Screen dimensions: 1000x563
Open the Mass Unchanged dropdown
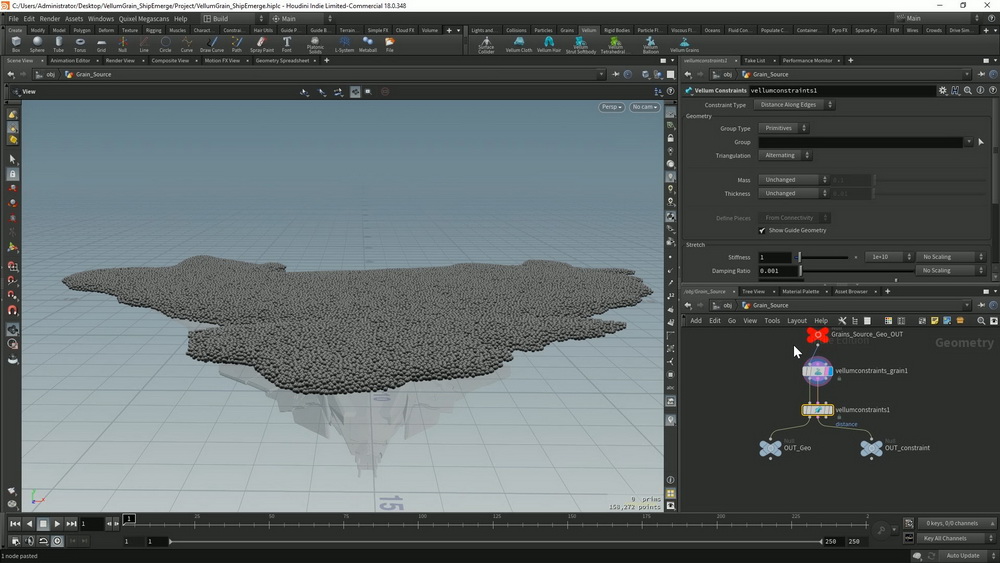click(x=793, y=180)
